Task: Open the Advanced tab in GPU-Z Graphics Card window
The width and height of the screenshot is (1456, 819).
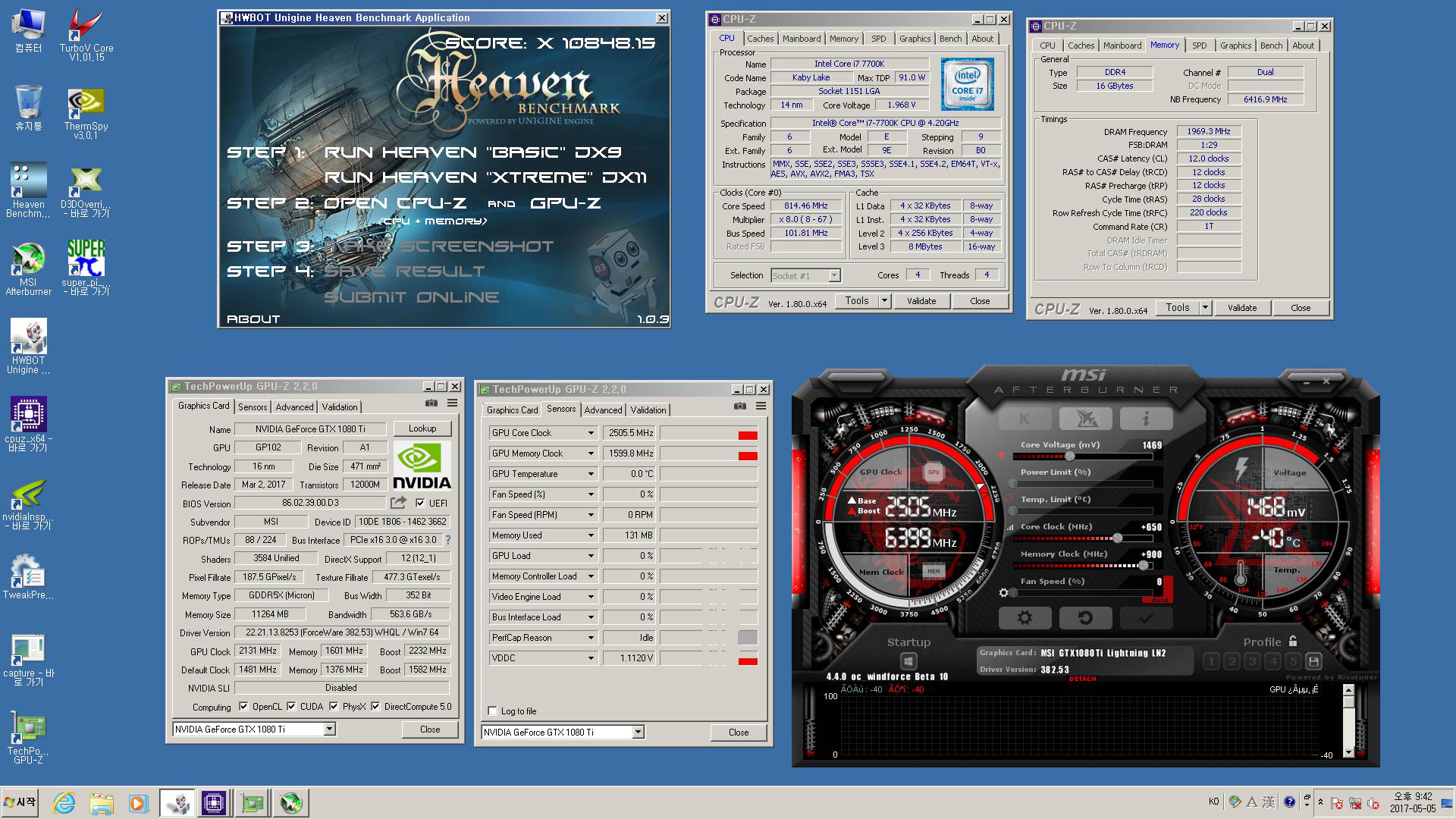Action: tap(294, 407)
